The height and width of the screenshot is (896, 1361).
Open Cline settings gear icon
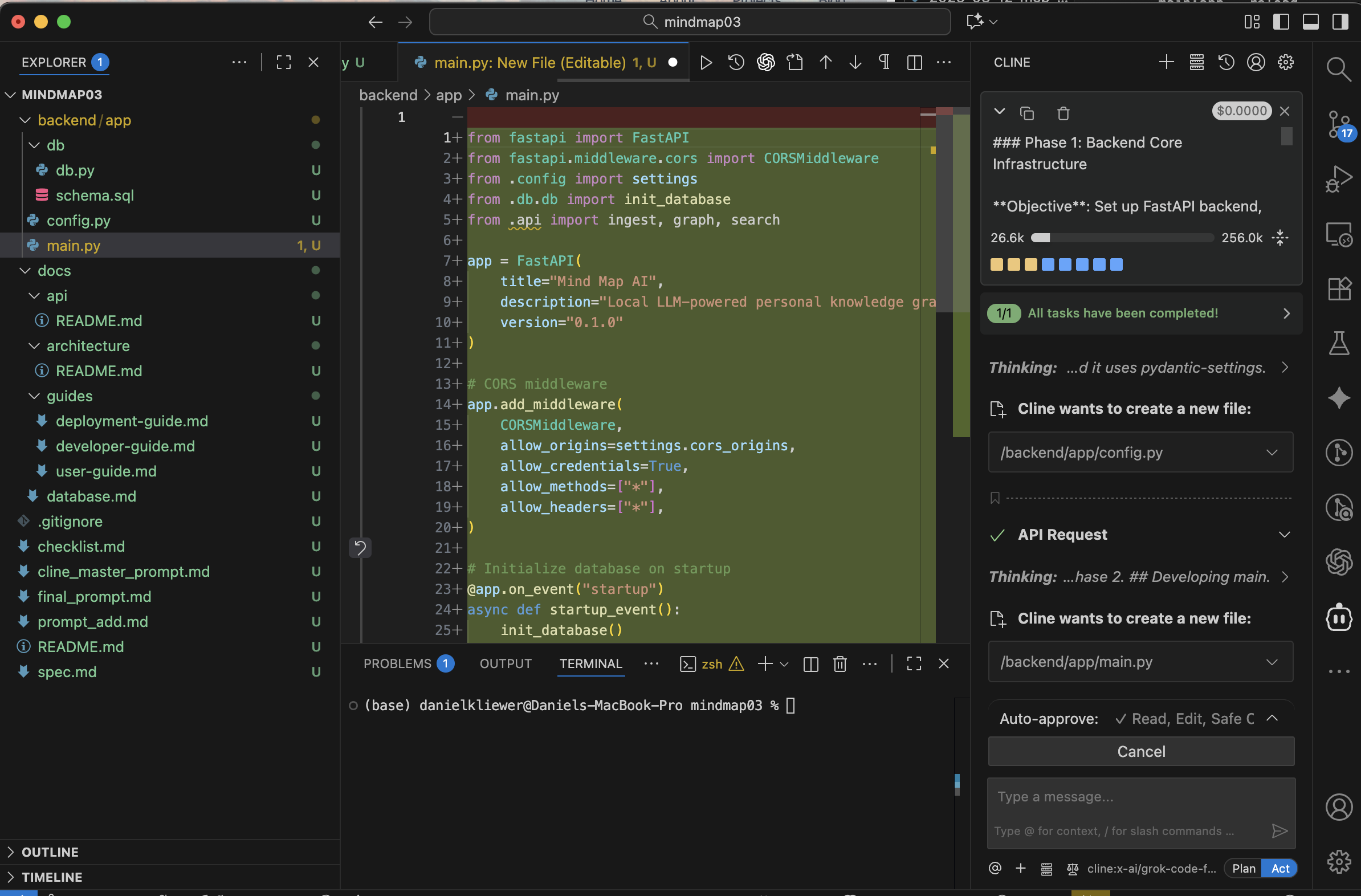1286,62
